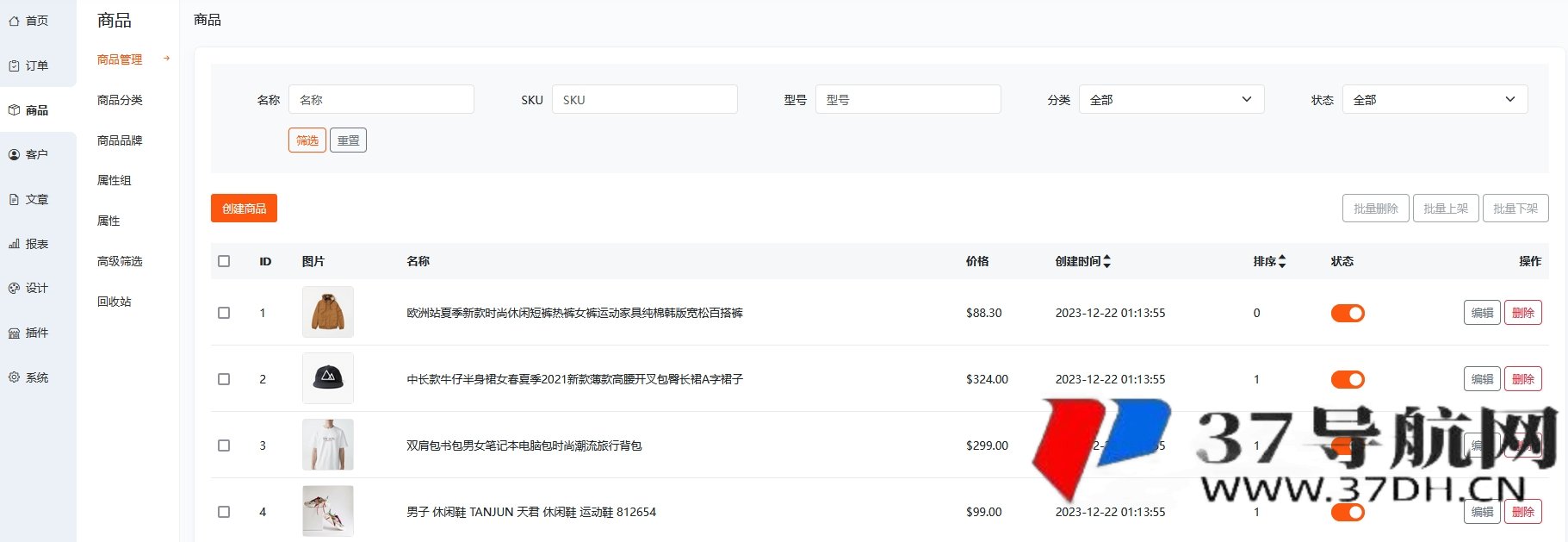This screenshot has height=542, width=1568.
Task: Open the 状态 status dropdown
Action: [x=1435, y=99]
